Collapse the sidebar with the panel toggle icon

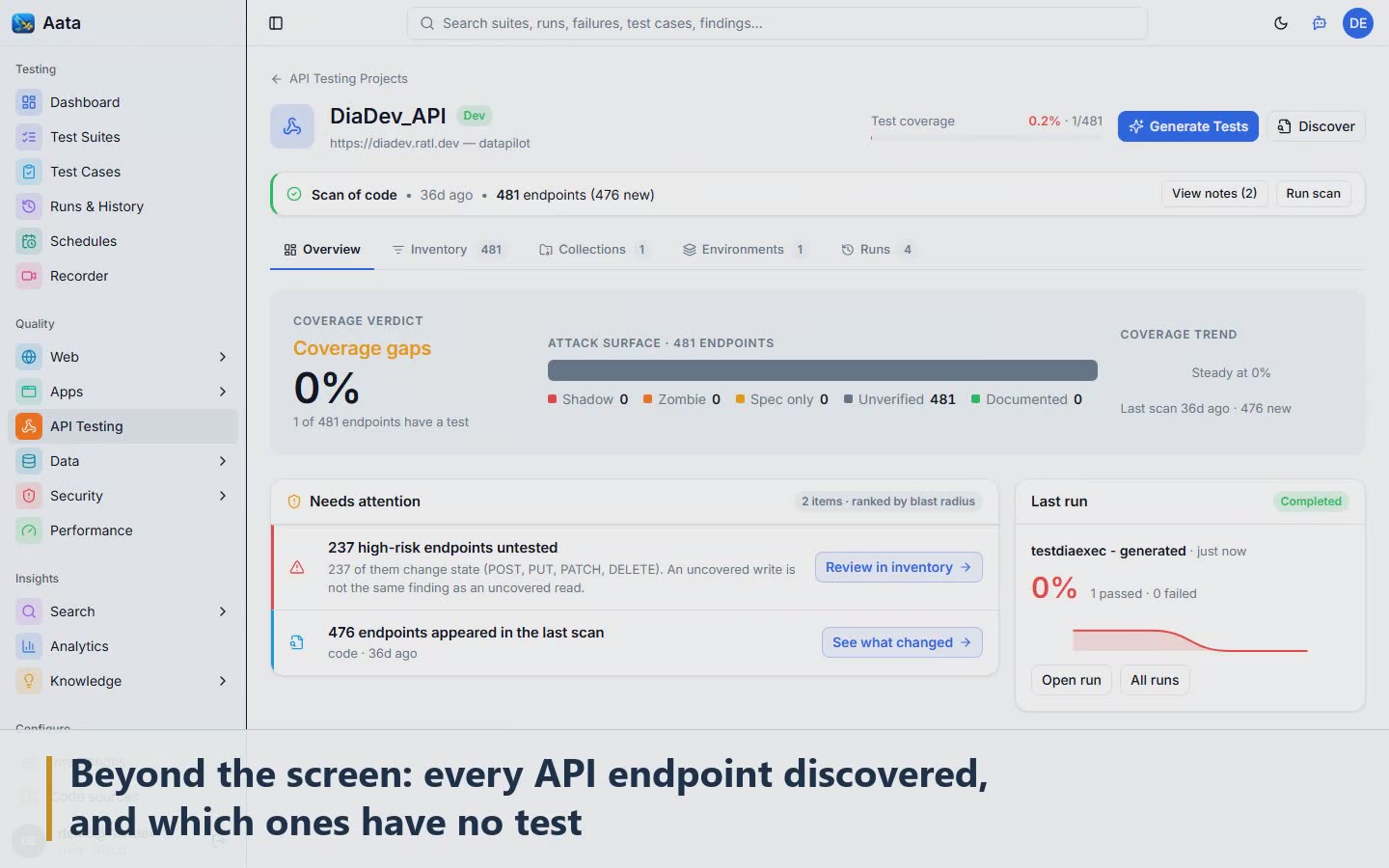coord(276,23)
